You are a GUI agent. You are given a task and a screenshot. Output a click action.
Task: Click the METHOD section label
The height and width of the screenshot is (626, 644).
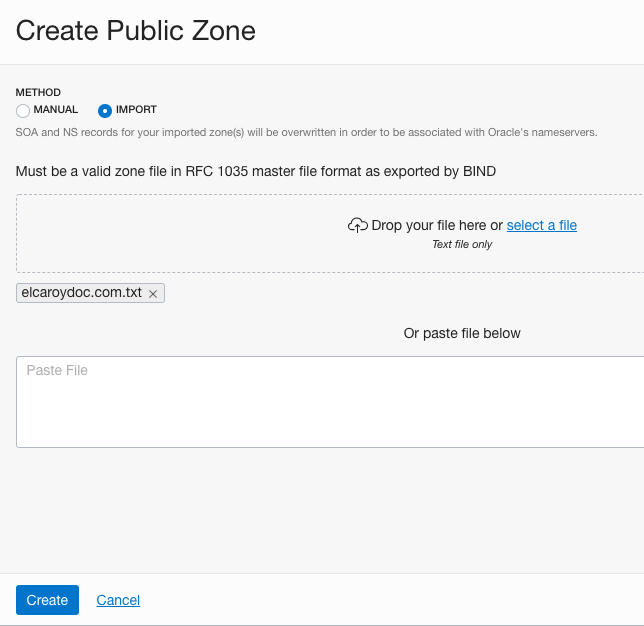click(38, 93)
